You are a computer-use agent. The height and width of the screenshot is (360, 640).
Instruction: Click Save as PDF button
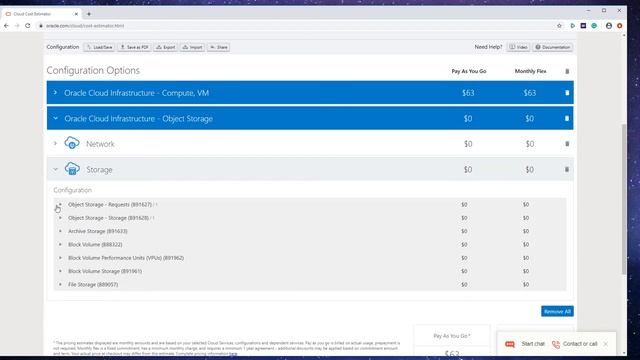134,47
